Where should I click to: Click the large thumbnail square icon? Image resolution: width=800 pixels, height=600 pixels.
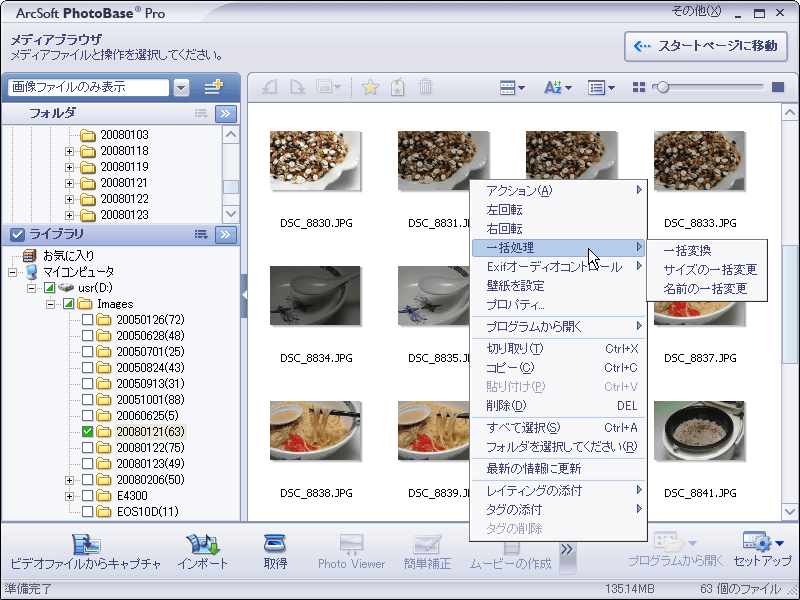778,87
